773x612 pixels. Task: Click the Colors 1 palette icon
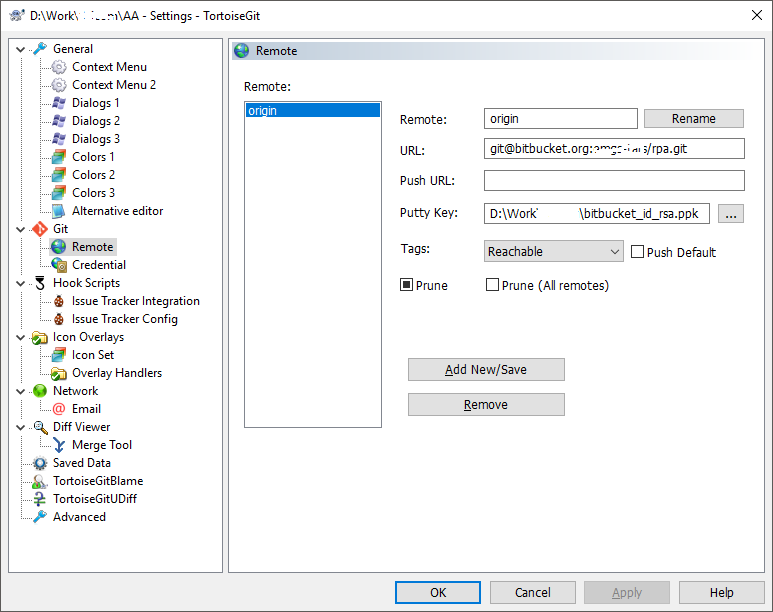[x=59, y=157]
